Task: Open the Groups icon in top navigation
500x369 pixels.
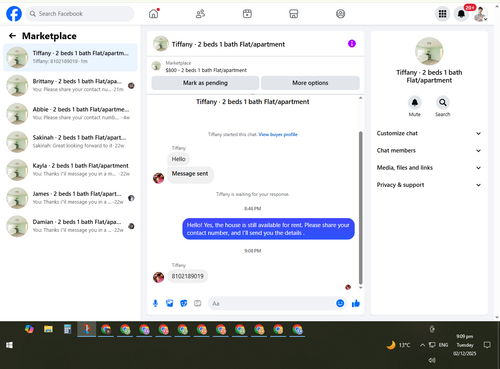Action: point(340,14)
